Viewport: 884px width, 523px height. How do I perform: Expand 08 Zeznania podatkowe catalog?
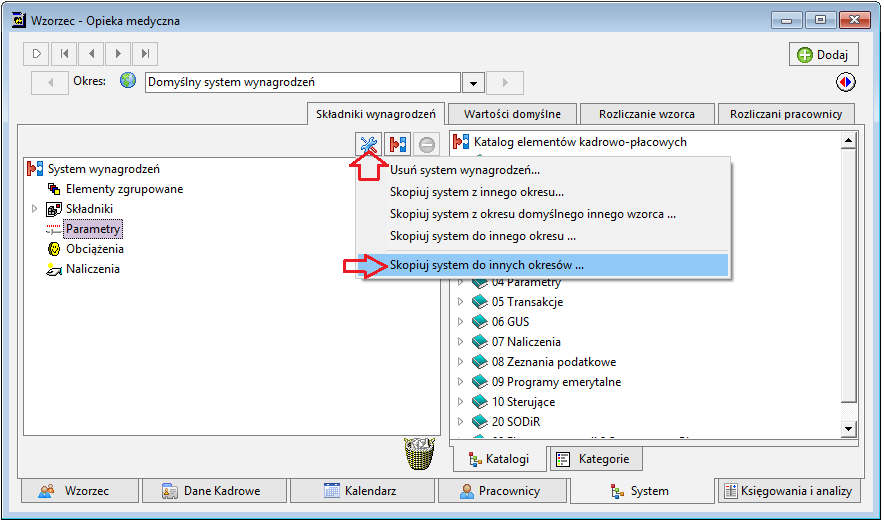point(461,362)
